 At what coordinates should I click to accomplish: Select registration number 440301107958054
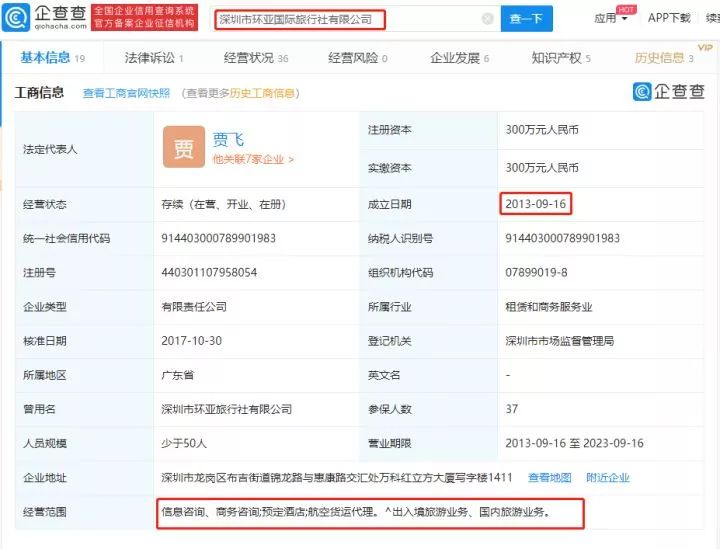[x=209, y=273]
